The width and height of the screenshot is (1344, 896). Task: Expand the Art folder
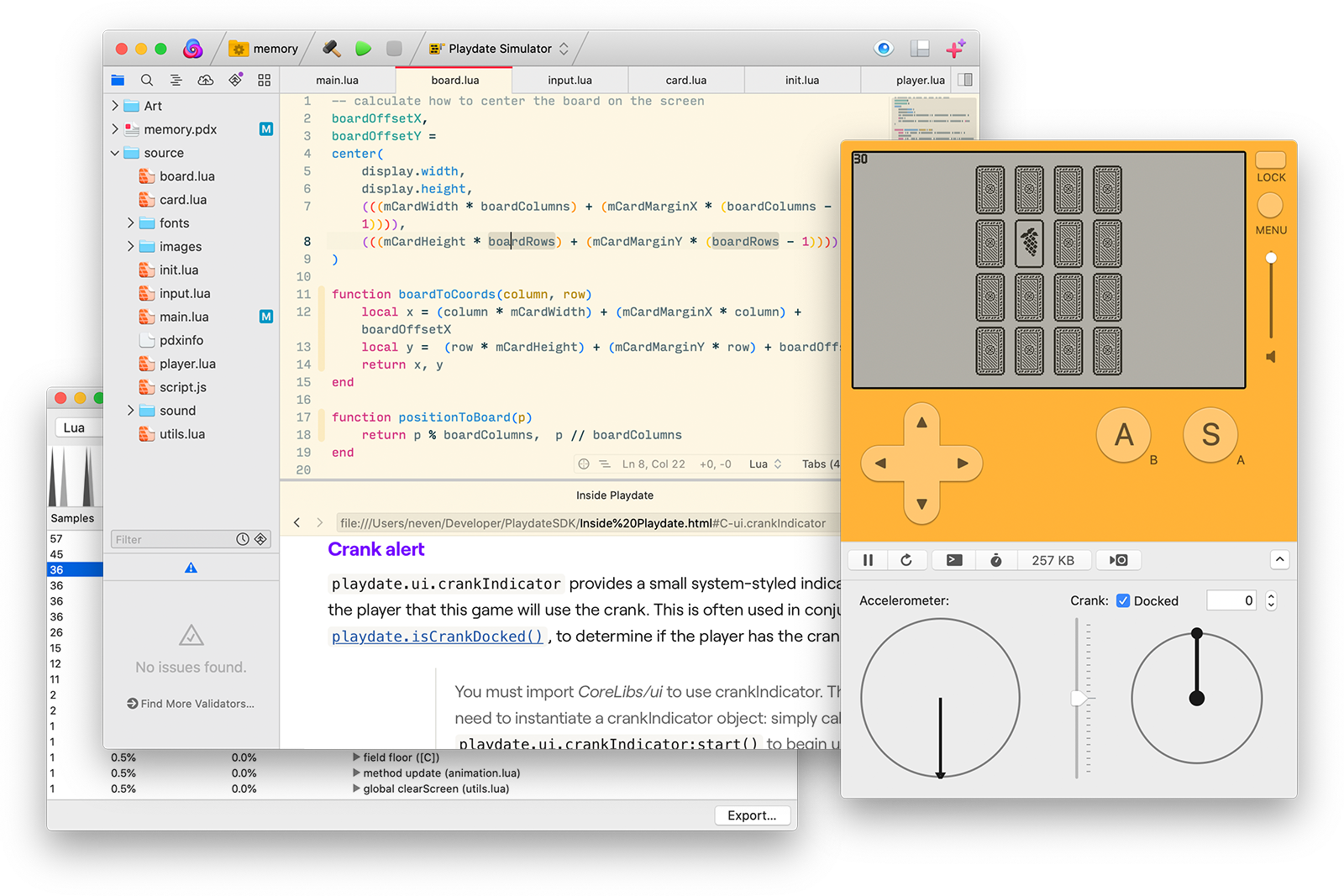[x=115, y=106]
